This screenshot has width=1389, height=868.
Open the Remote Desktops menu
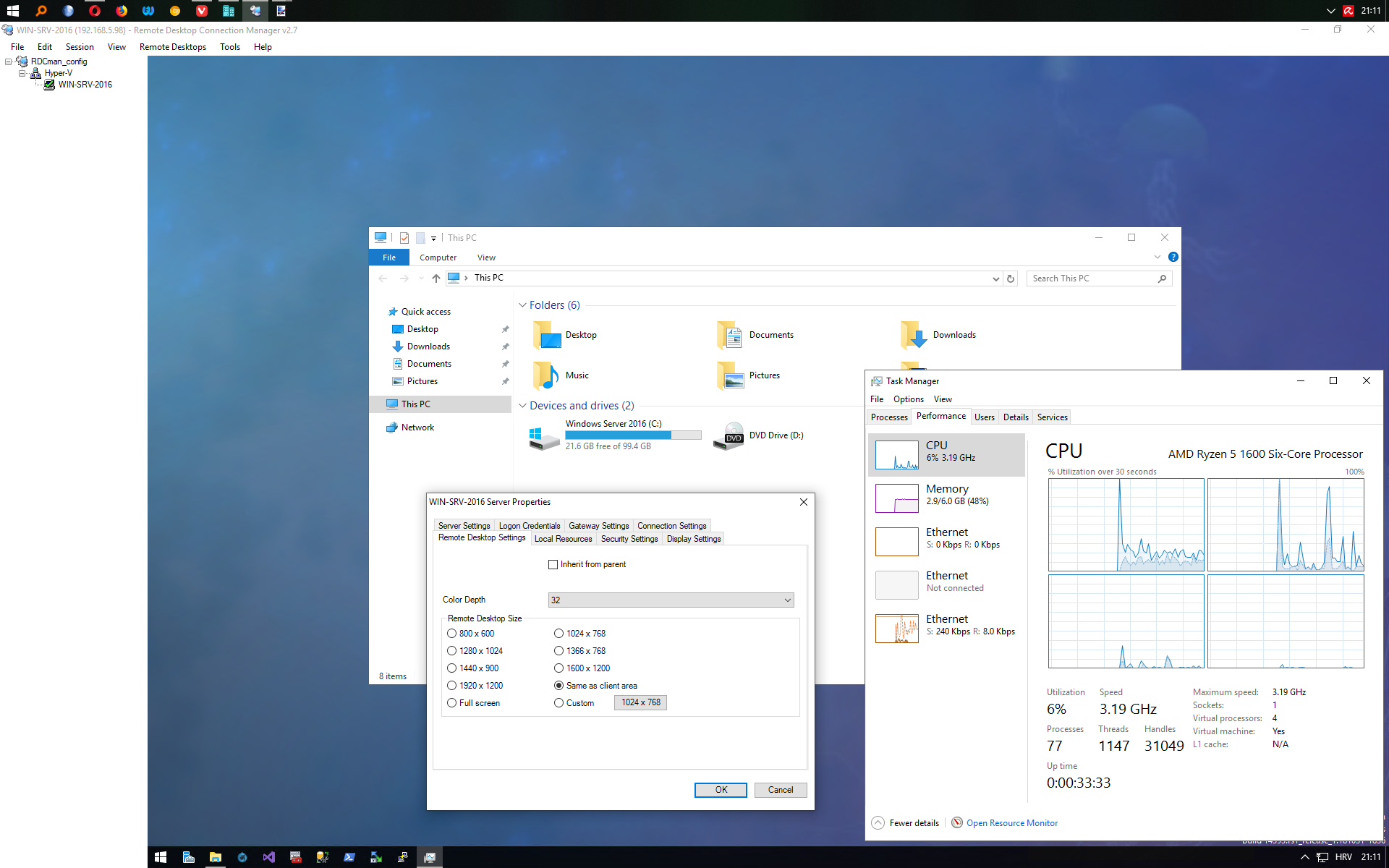tap(172, 47)
